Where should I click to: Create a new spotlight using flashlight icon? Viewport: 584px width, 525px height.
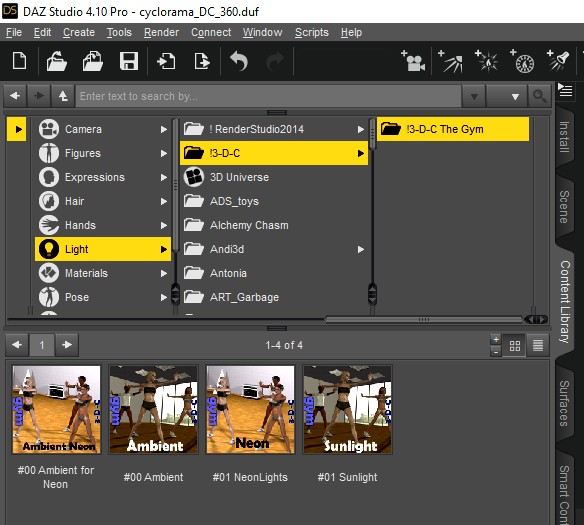pyautogui.click(x=558, y=61)
